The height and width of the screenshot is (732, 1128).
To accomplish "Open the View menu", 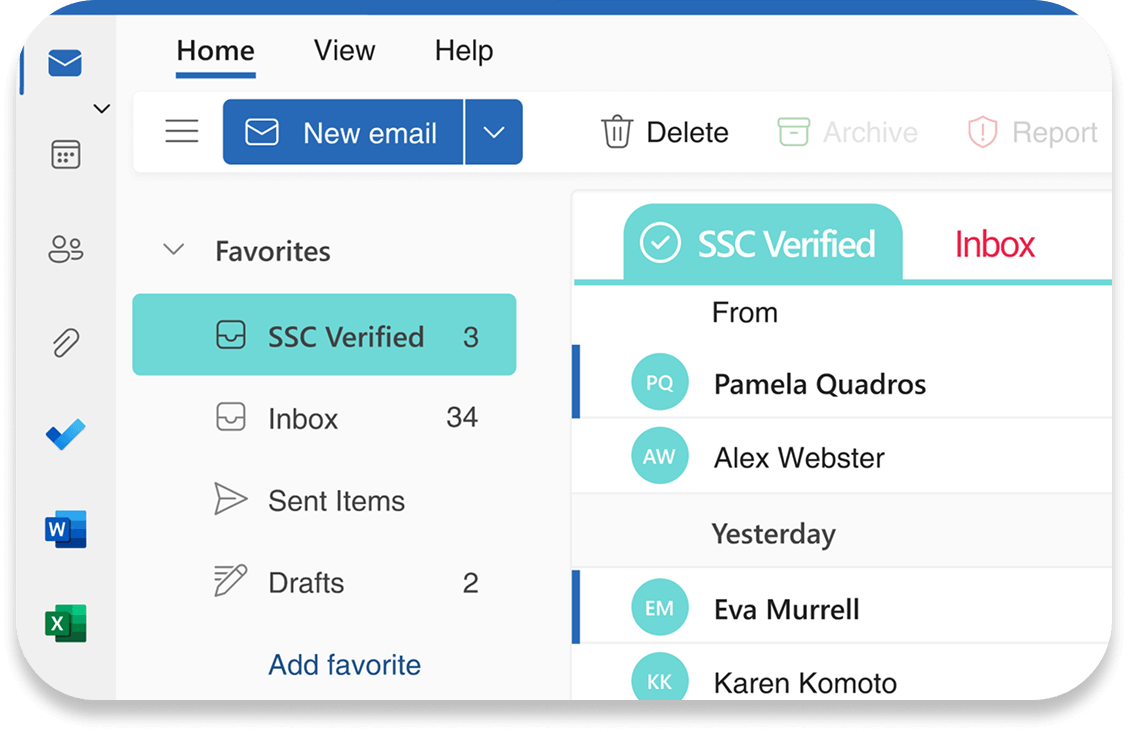I will pyautogui.click(x=344, y=50).
